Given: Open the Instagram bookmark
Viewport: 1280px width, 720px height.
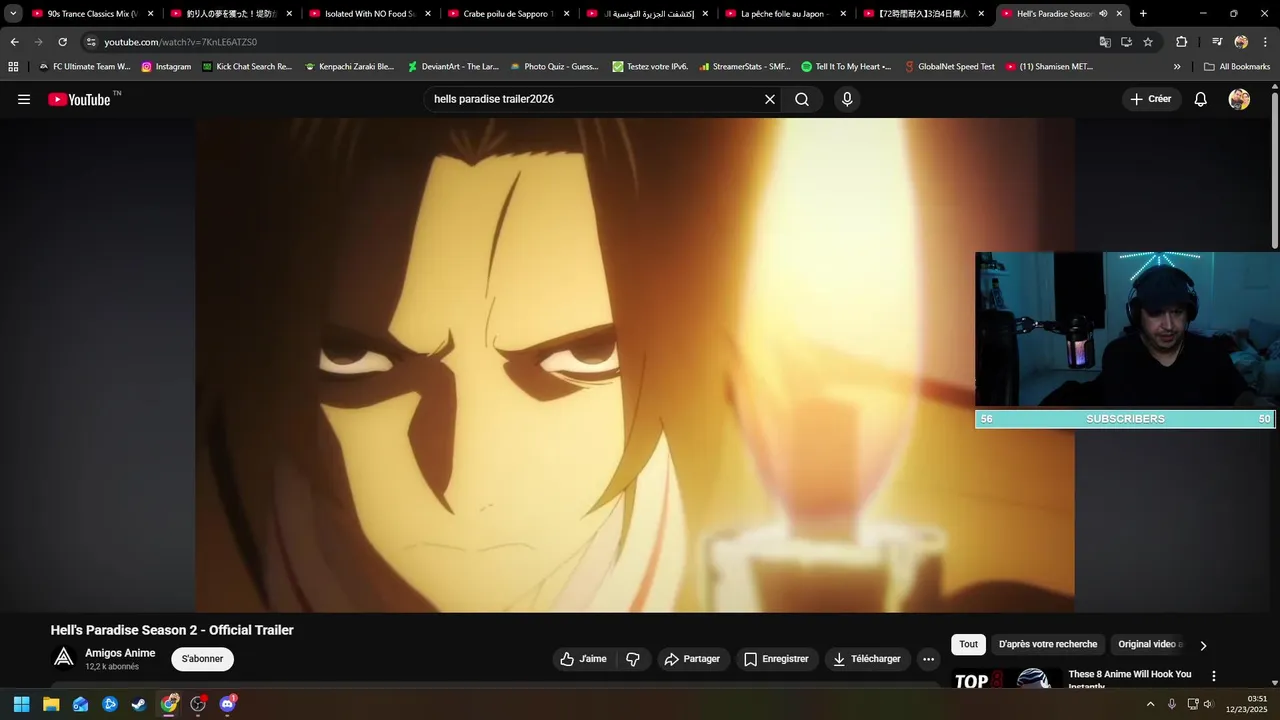Looking at the screenshot, I should (166, 67).
